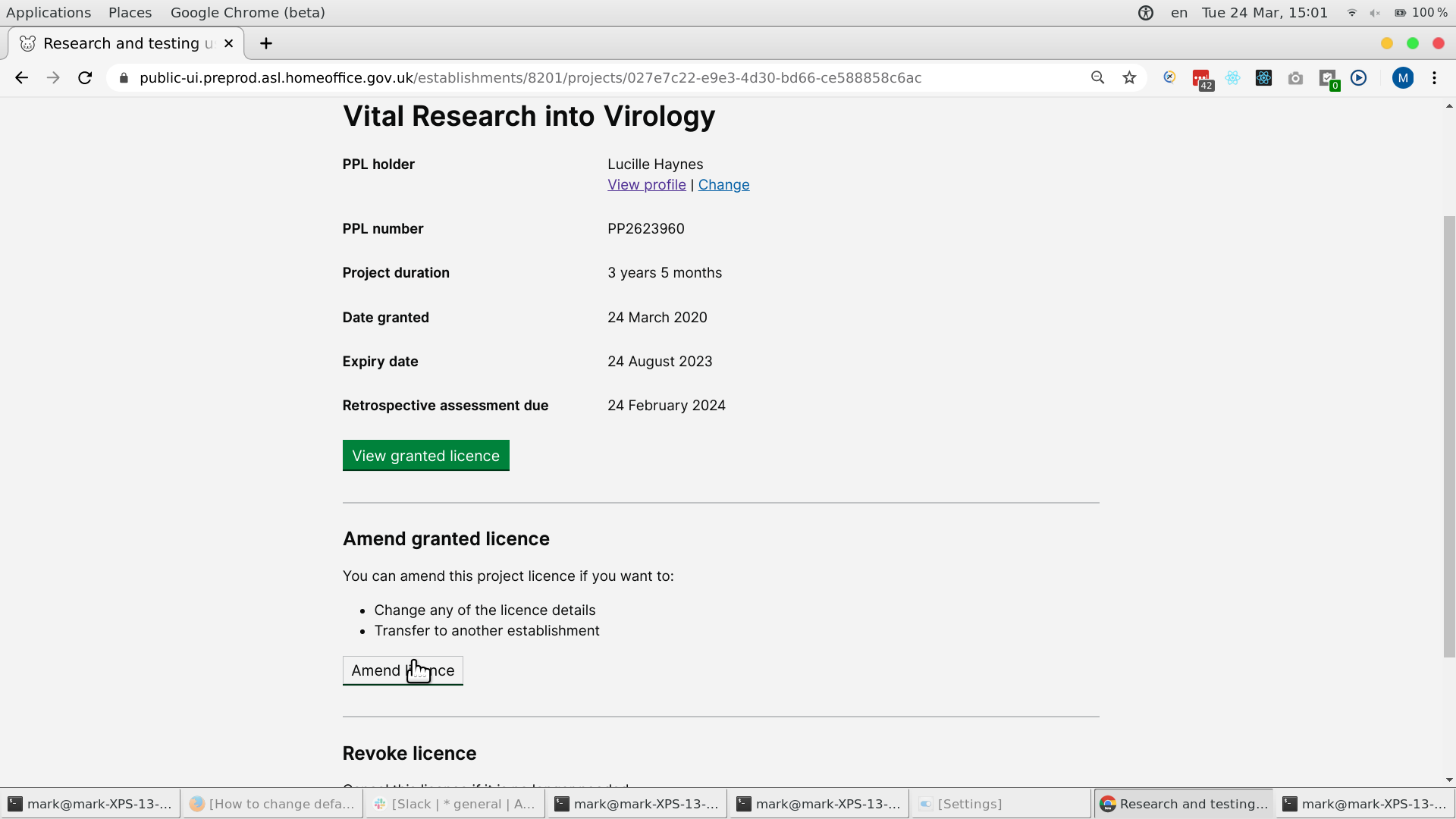Screen dimensions: 1456x819
Task: Select the Research and testing browser tab
Action: click(x=126, y=43)
